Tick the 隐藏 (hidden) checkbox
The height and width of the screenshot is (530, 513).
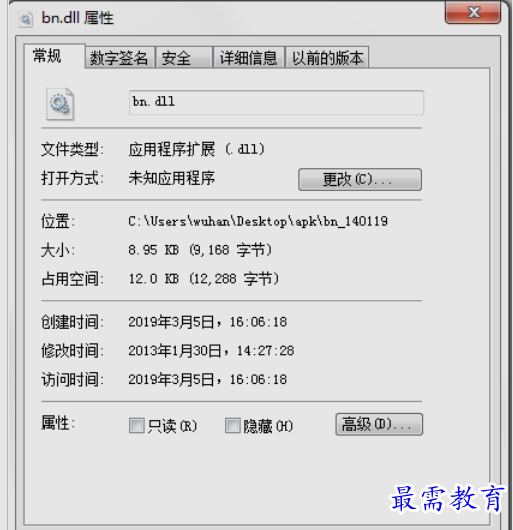point(233,426)
